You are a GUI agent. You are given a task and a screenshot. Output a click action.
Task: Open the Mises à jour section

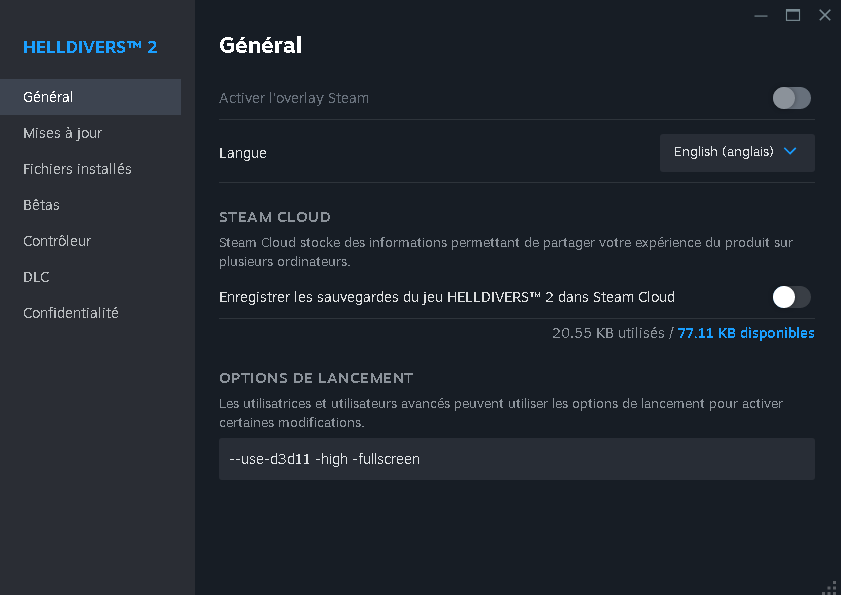(x=63, y=133)
